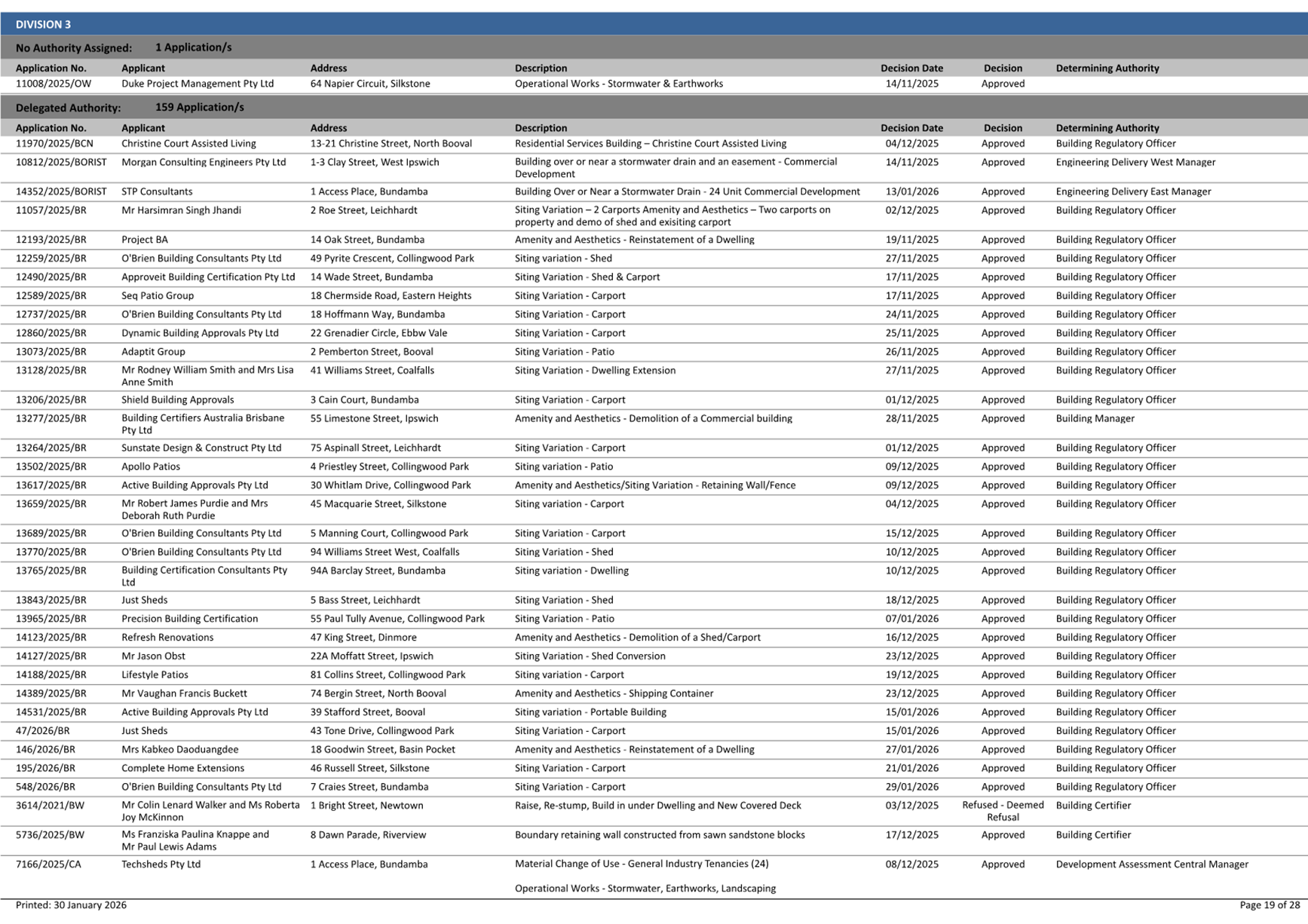Open application 14352/2025/BORIST entry

pos(61,191)
